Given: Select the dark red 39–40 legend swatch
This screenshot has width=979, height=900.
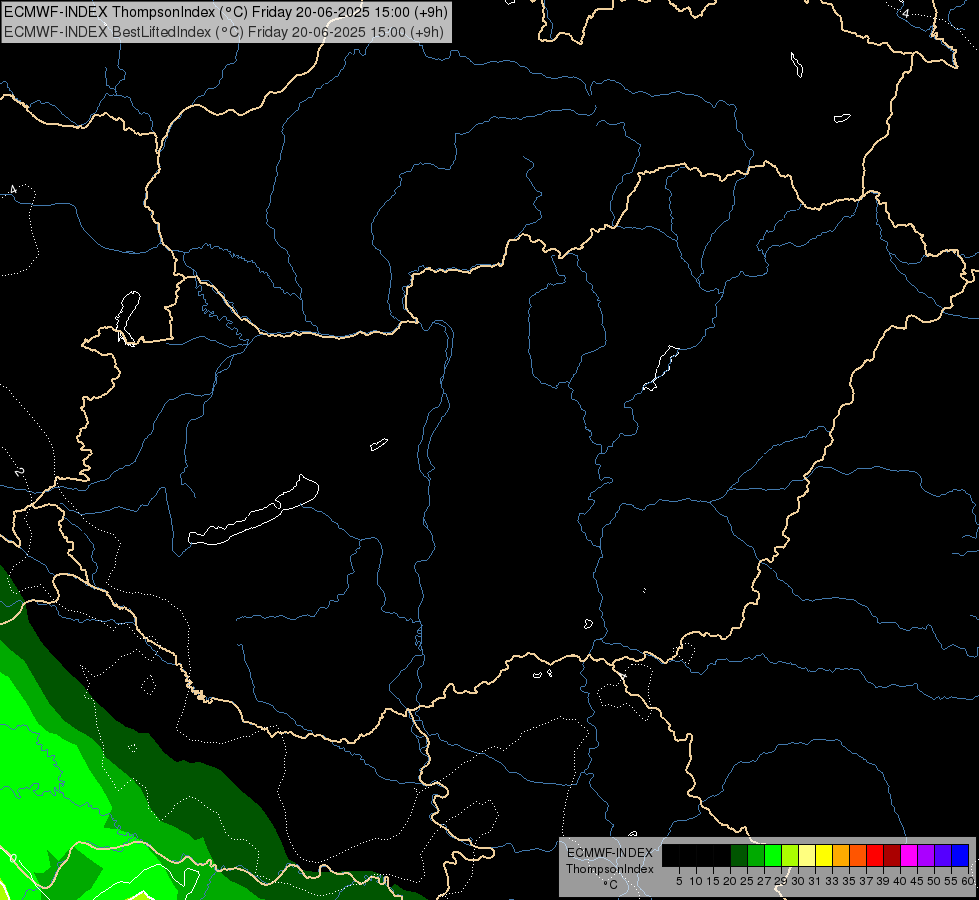Looking at the screenshot, I should tap(892, 855).
